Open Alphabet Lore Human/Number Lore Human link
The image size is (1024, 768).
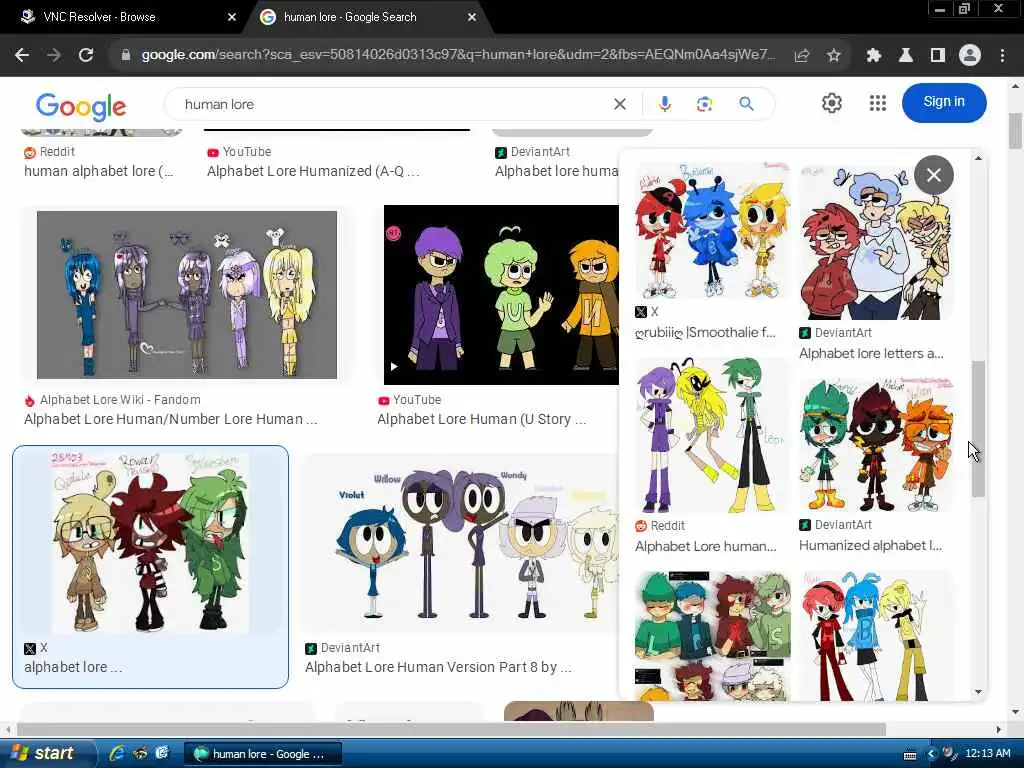coord(170,419)
